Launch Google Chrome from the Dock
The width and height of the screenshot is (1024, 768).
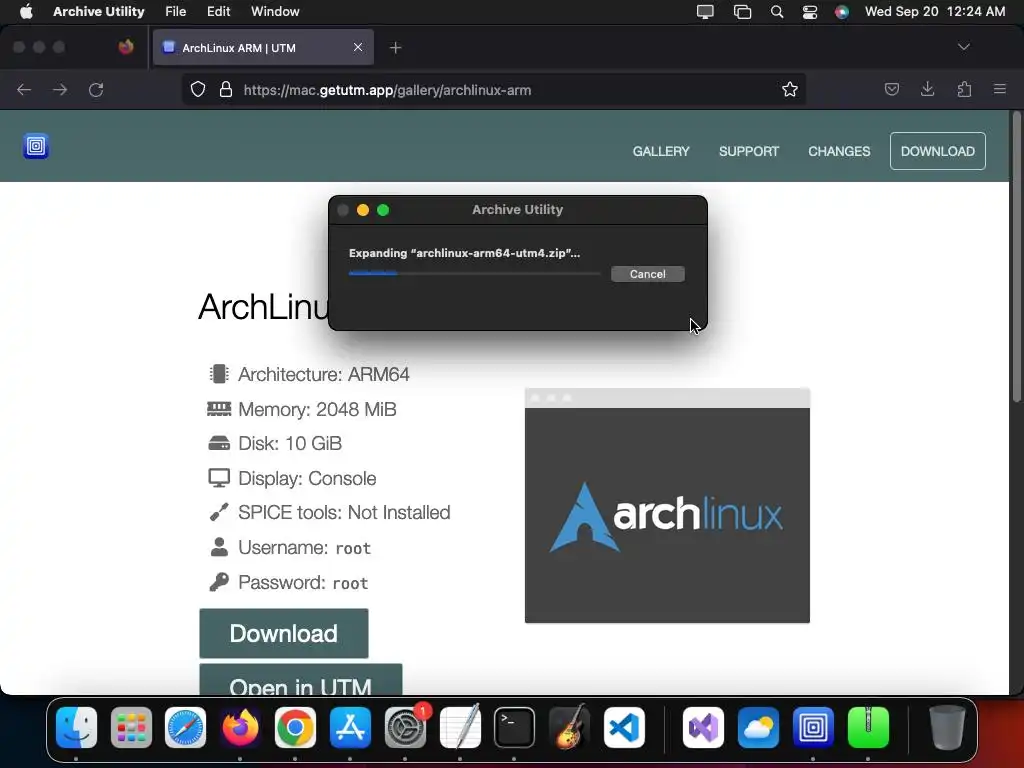click(x=295, y=727)
